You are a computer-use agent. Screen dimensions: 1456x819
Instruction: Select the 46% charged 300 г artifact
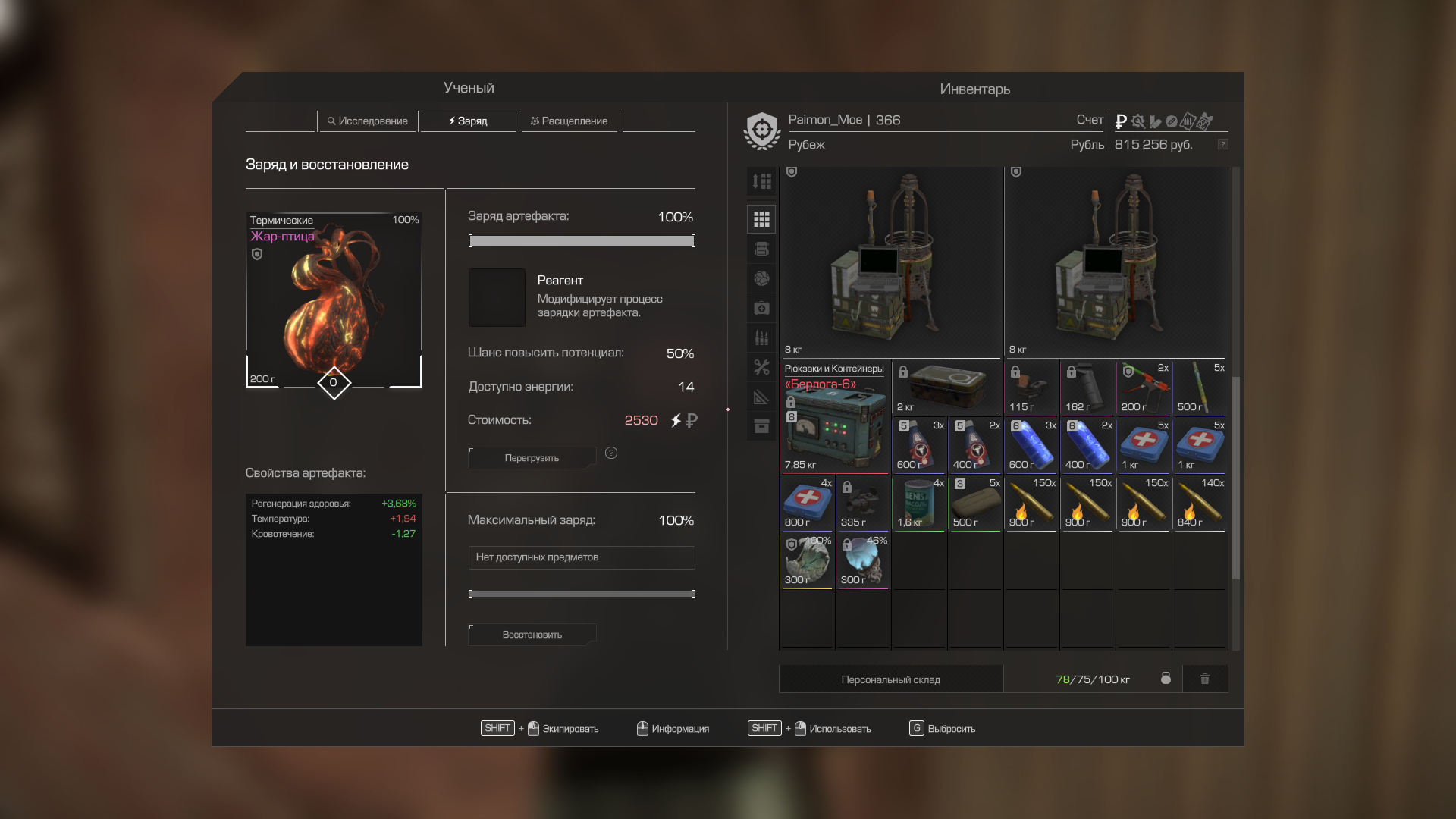[863, 560]
